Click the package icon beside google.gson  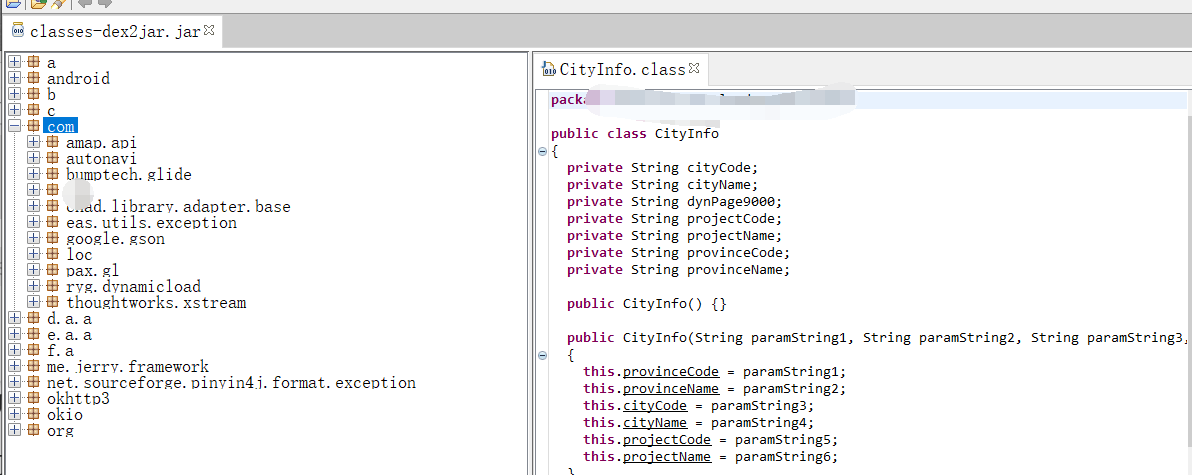[52, 238]
